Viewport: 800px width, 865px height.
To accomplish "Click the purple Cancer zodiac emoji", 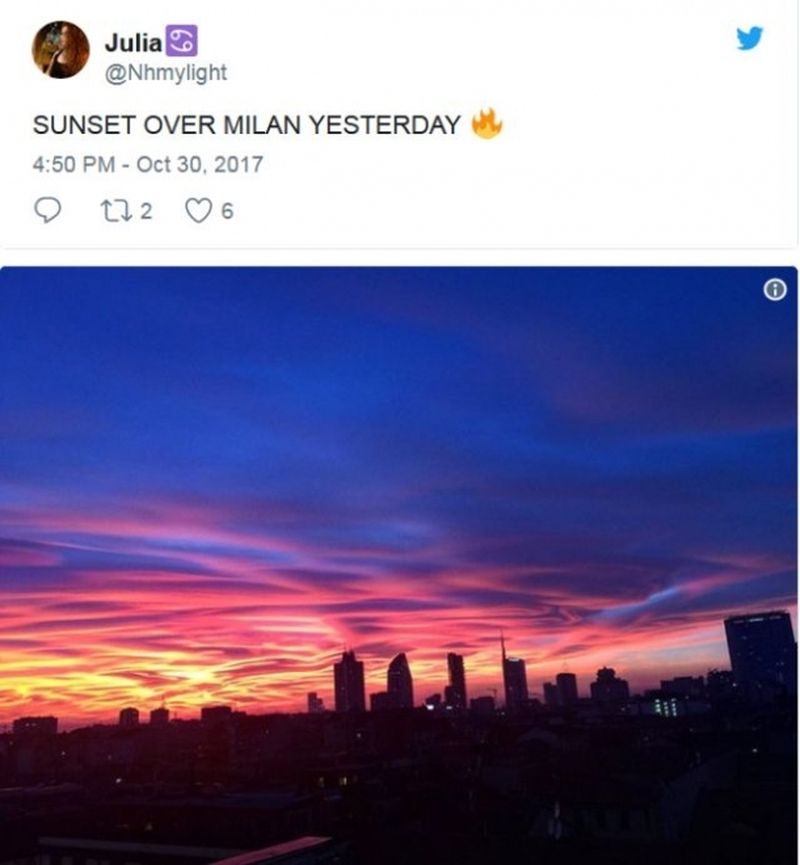I will pos(182,41).
